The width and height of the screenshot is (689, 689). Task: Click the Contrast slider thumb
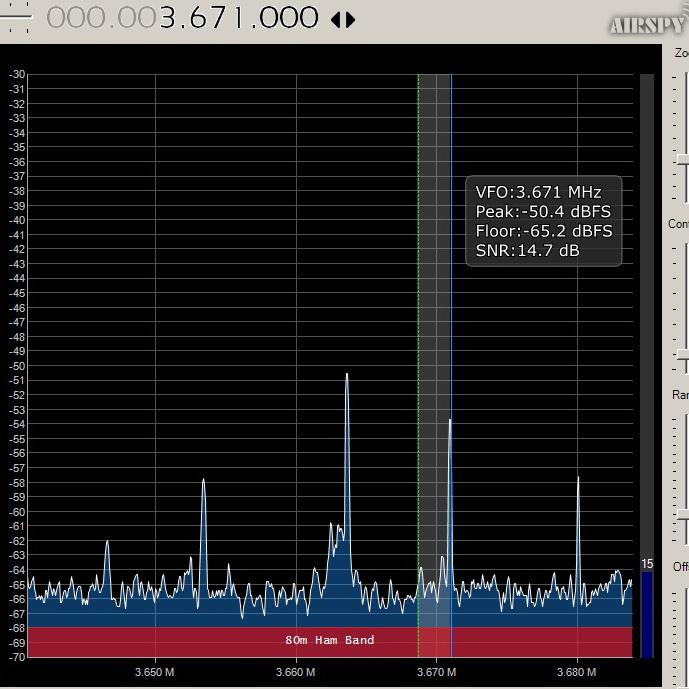point(683,354)
